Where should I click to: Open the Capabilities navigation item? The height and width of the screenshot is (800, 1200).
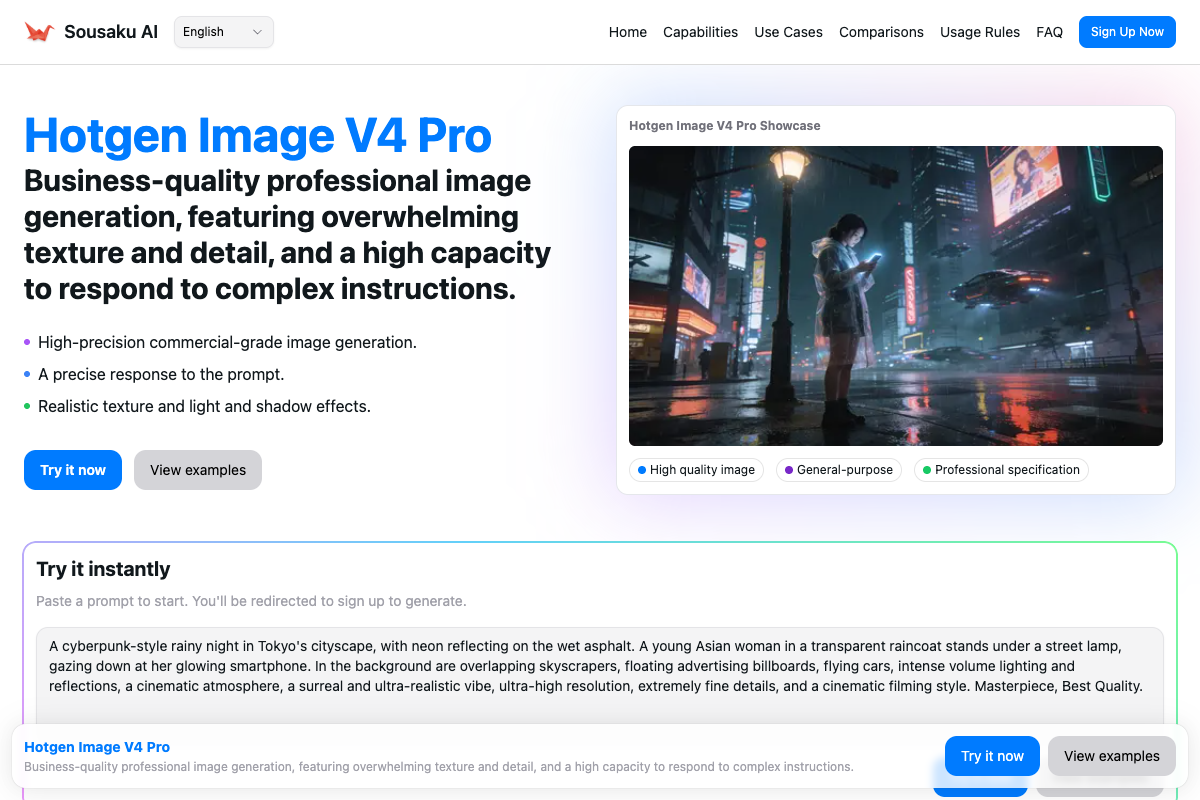point(700,32)
